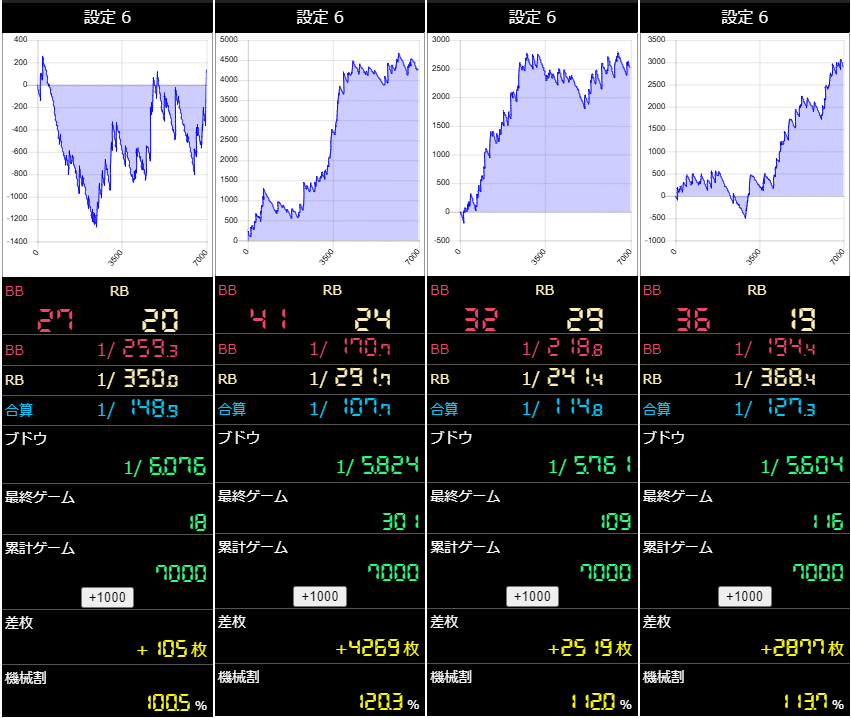This screenshot has width=851, height=718.
Task: Select the RB probability 1/350.0
Action: coord(137,379)
